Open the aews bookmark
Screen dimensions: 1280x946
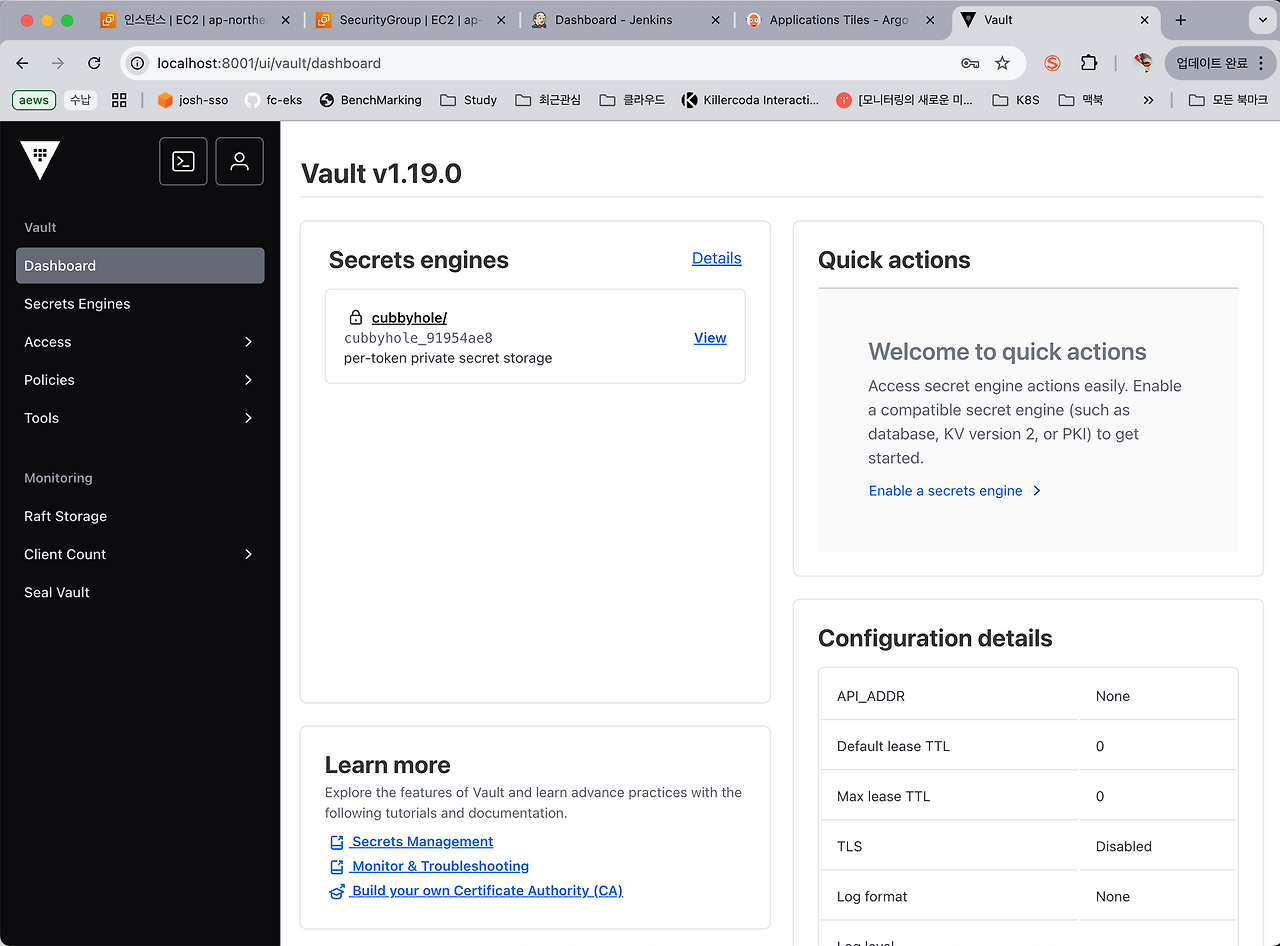coord(34,100)
